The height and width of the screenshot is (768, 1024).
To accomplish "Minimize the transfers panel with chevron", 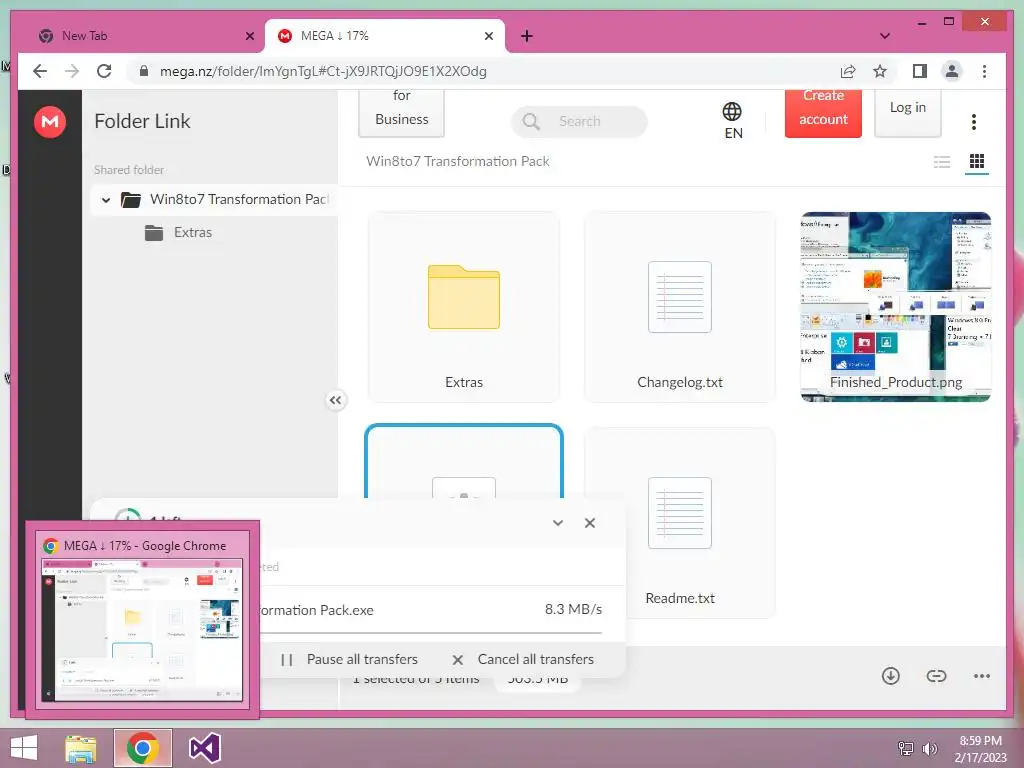I will click(x=558, y=523).
